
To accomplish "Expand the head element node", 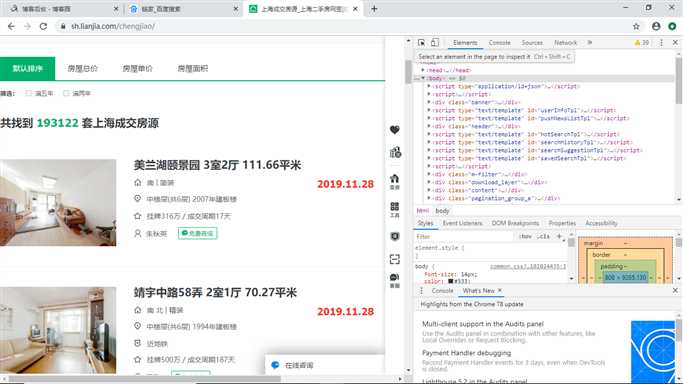I will 423,70.
